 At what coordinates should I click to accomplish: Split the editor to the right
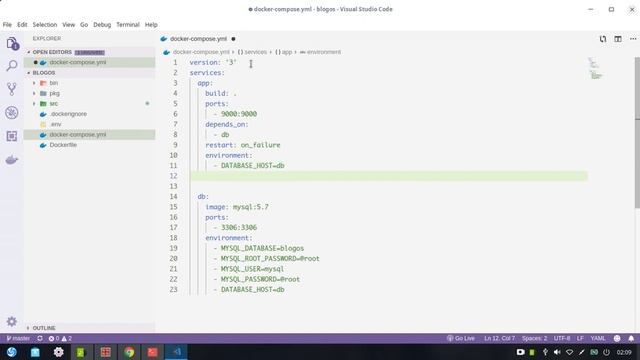pyautogui.click(x=618, y=39)
